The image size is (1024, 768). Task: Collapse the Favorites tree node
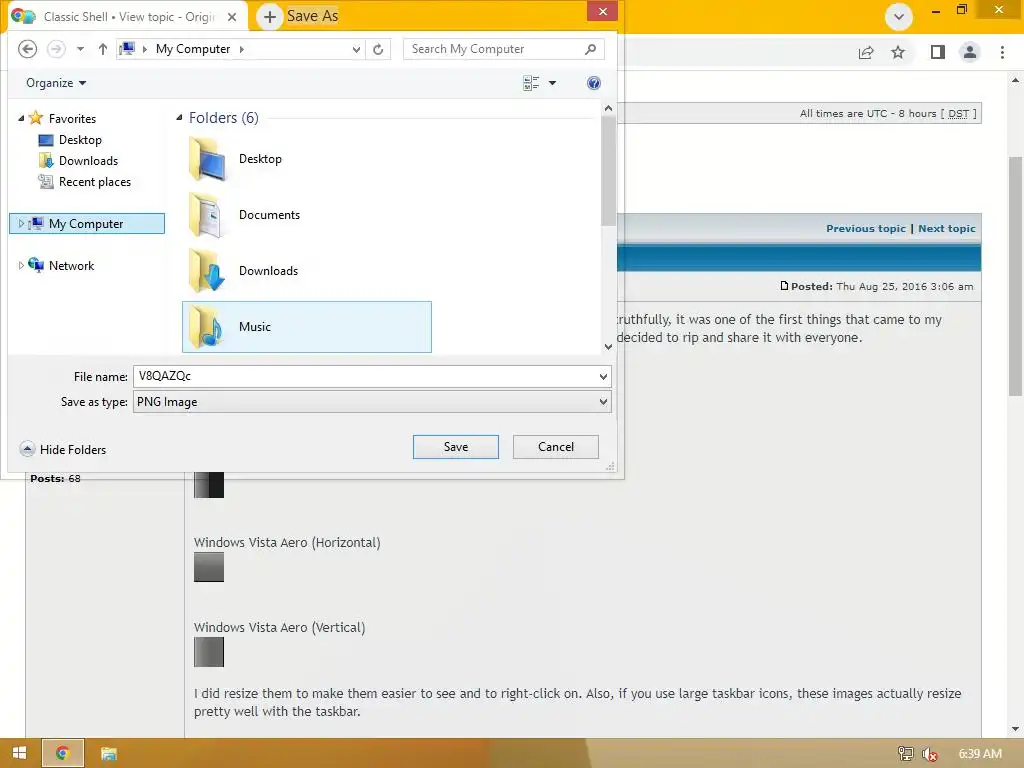point(21,118)
